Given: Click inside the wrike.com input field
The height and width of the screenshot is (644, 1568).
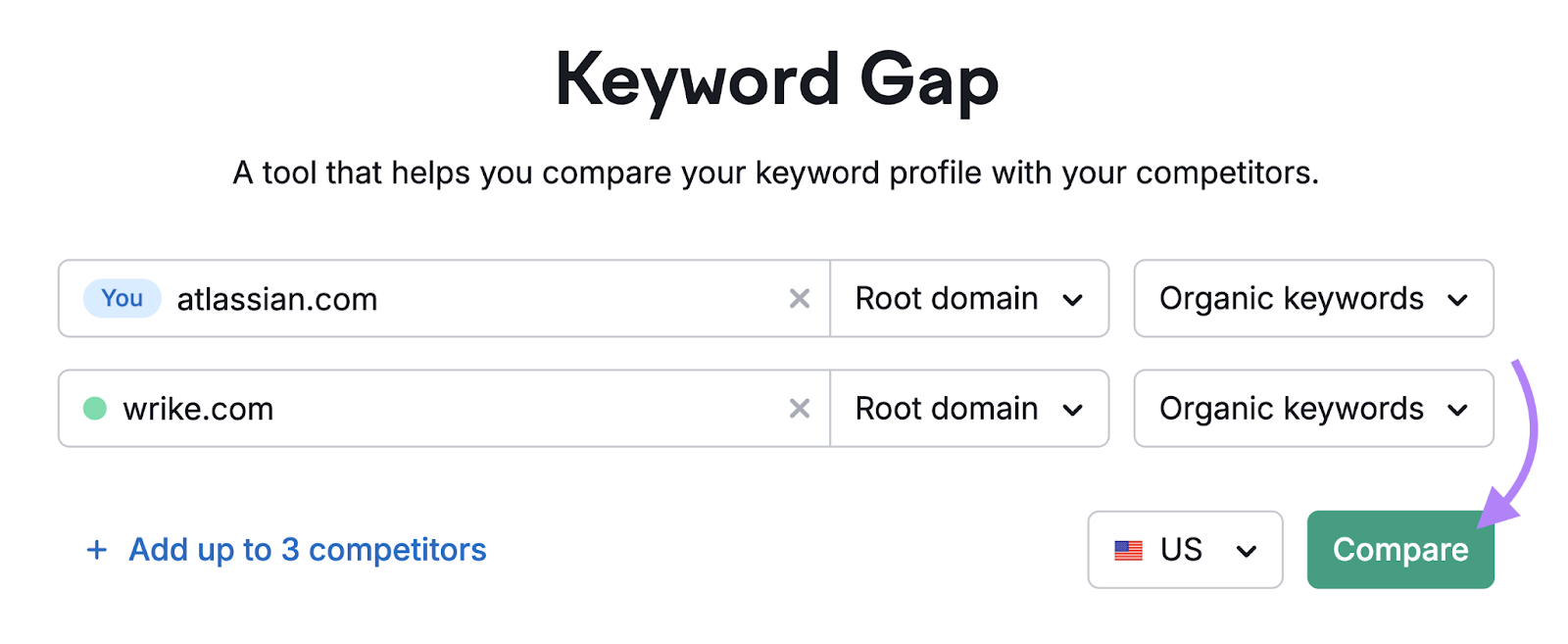Looking at the screenshot, I should [x=441, y=409].
